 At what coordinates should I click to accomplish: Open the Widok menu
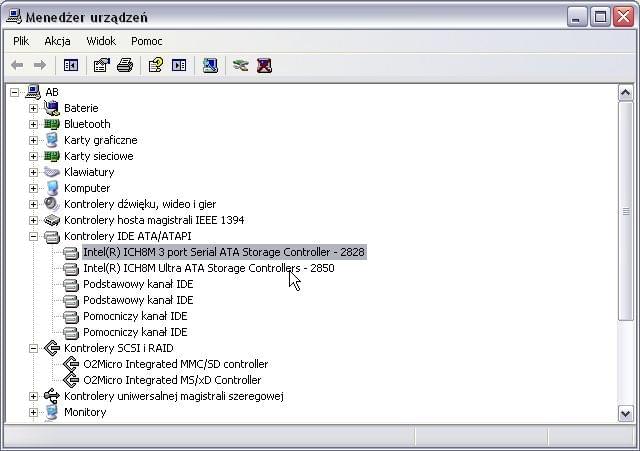point(101,41)
